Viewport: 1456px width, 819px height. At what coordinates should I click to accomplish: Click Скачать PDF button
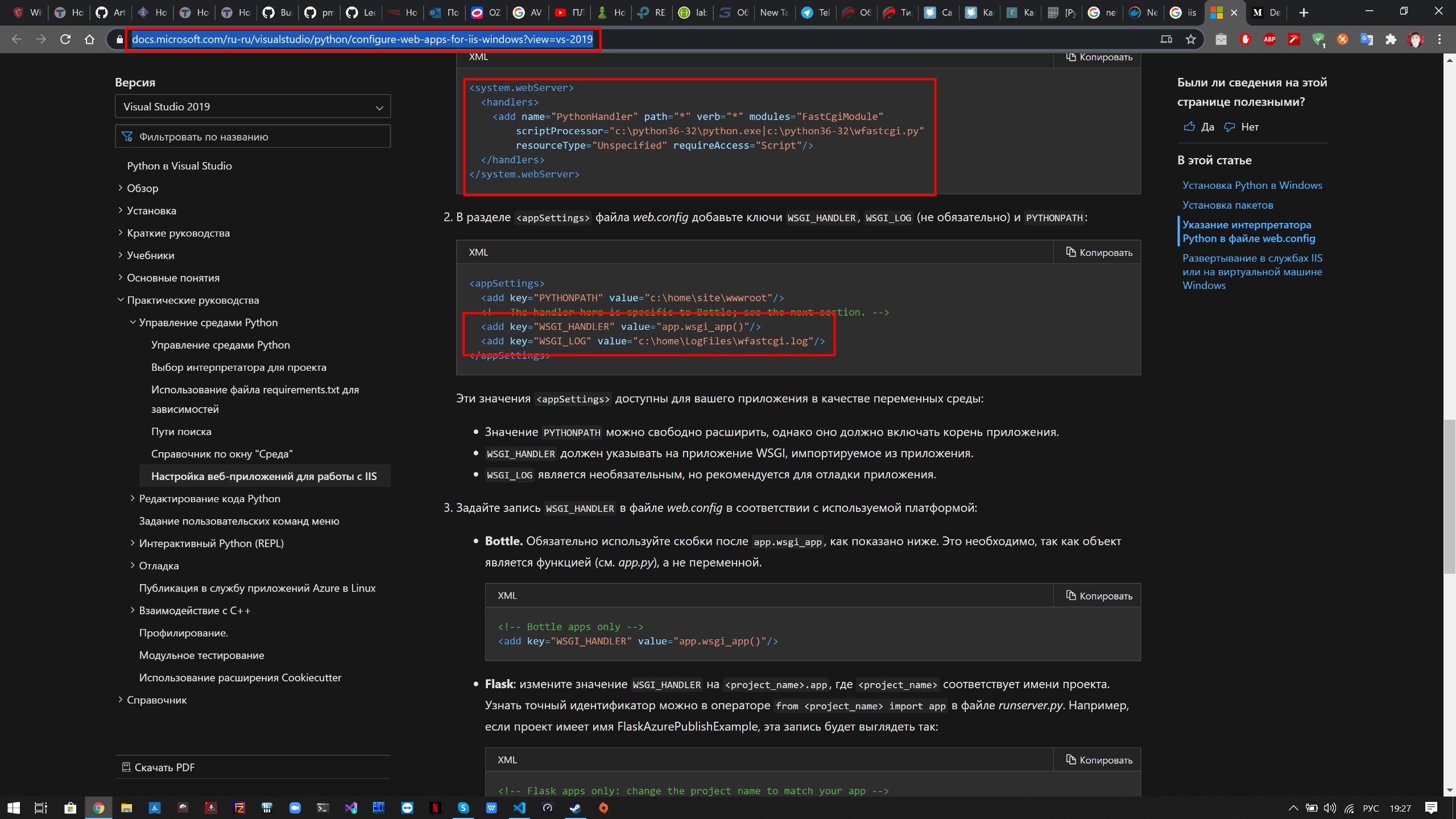(x=158, y=767)
